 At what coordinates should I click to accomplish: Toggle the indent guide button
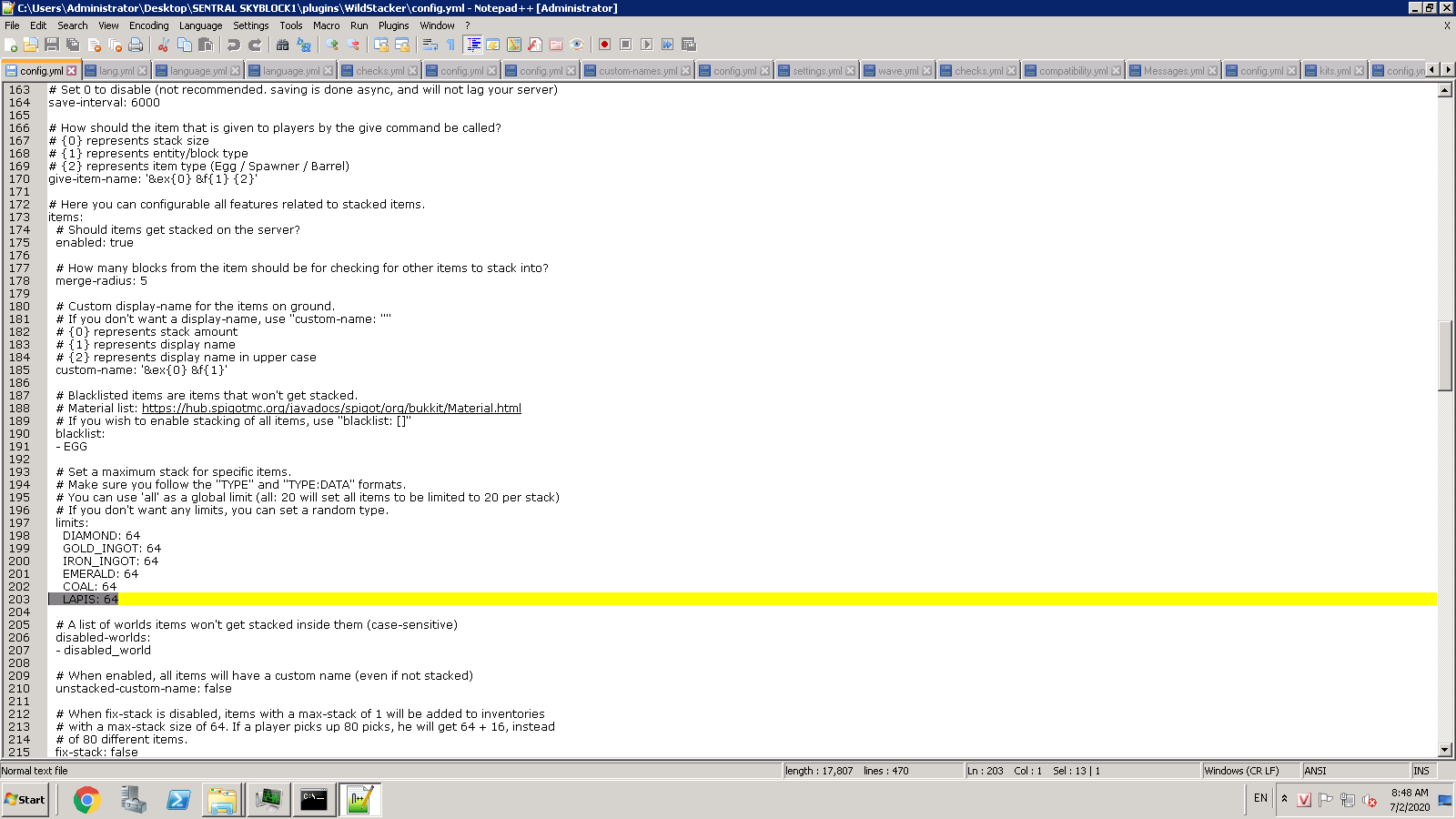[472, 45]
